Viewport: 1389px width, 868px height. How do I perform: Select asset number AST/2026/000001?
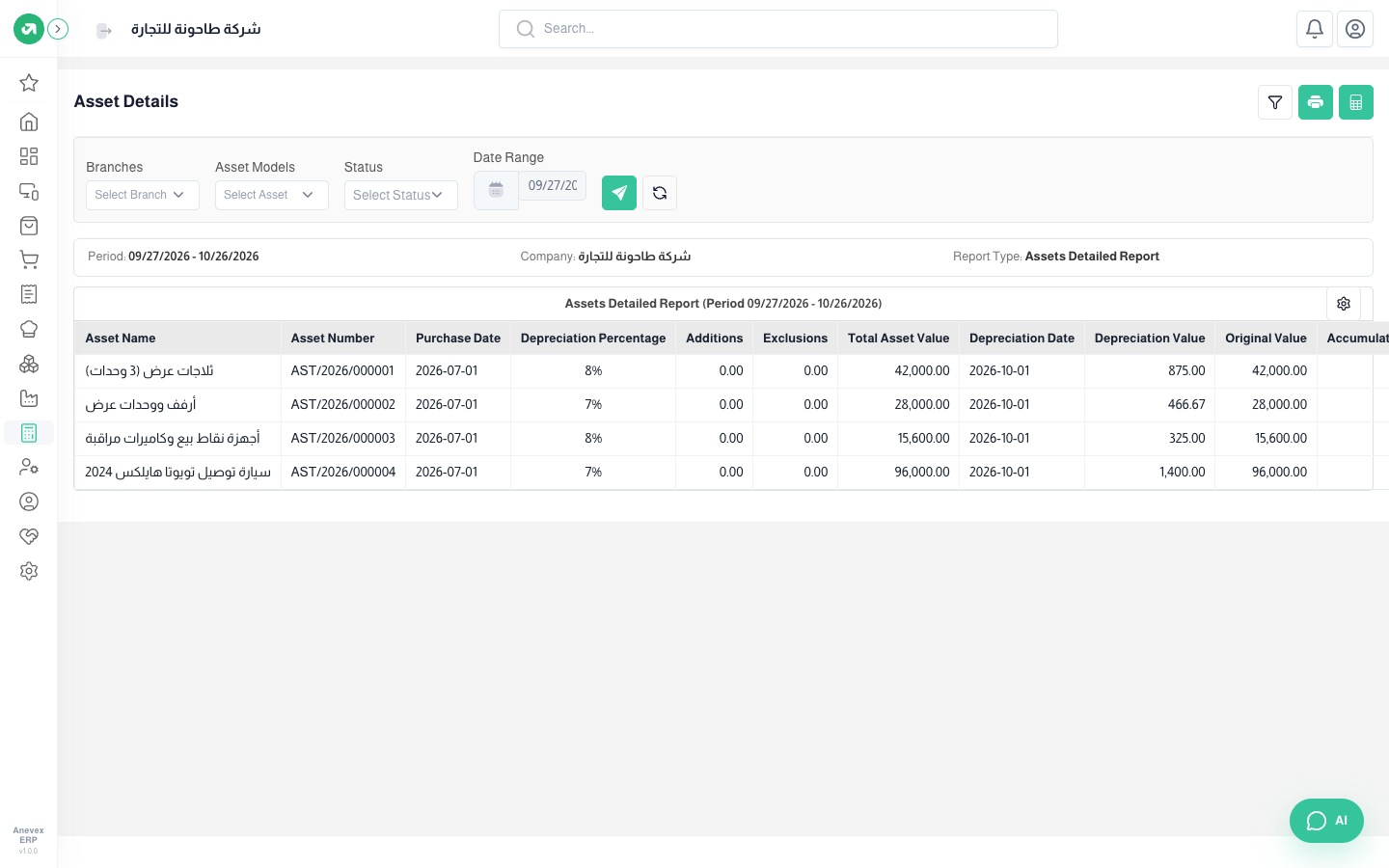(342, 371)
